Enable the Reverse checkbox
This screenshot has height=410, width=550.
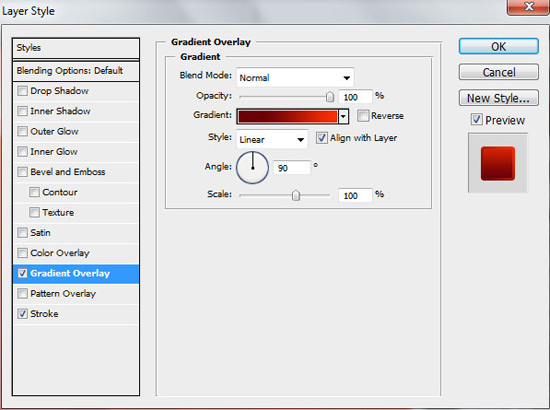coord(363,115)
